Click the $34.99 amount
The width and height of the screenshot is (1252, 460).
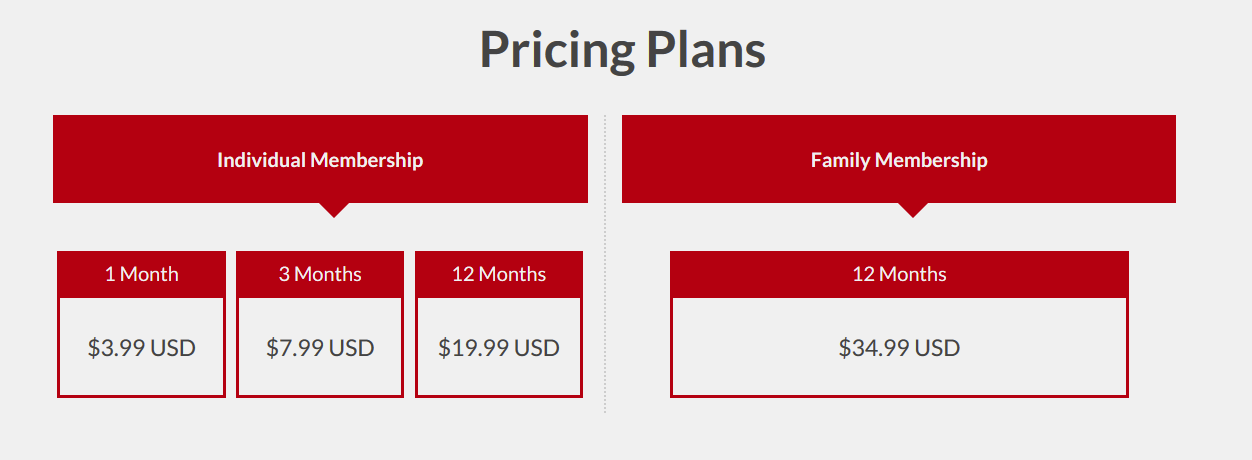[x=874, y=348]
